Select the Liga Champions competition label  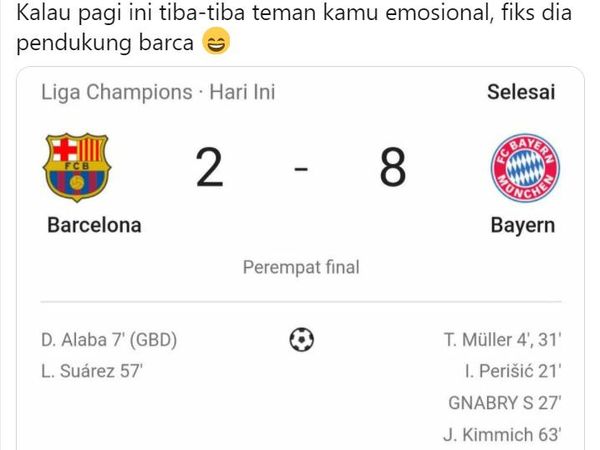point(116,93)
